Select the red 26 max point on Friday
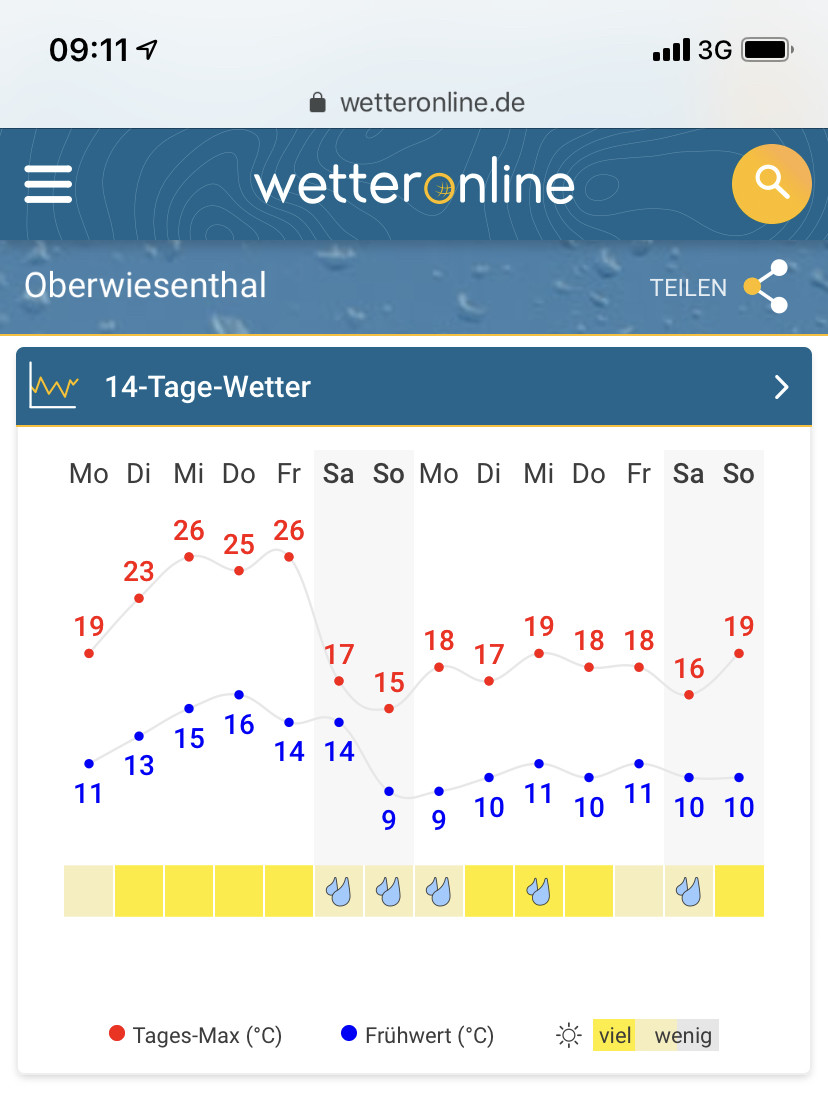Screen dimensions: 828x1098 tap(289, 557)
